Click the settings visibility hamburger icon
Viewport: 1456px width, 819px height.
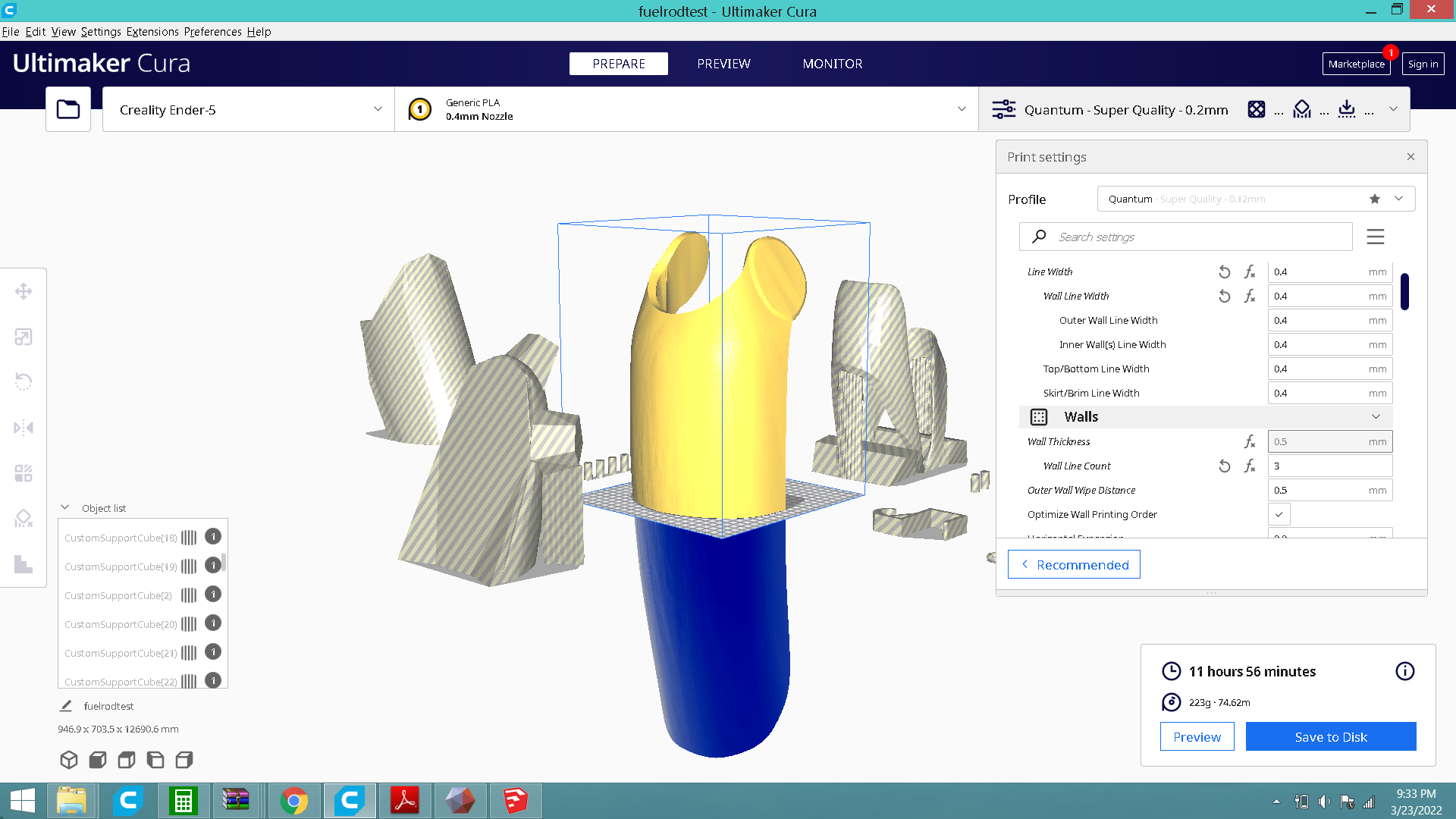(x=1375, y=237)
